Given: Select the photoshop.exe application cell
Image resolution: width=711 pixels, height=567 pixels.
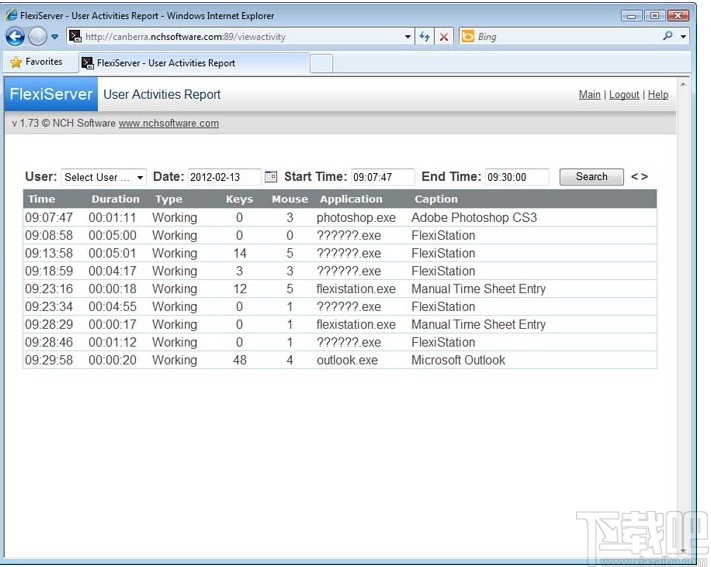Looking at the screenshot, I should 356,218.
